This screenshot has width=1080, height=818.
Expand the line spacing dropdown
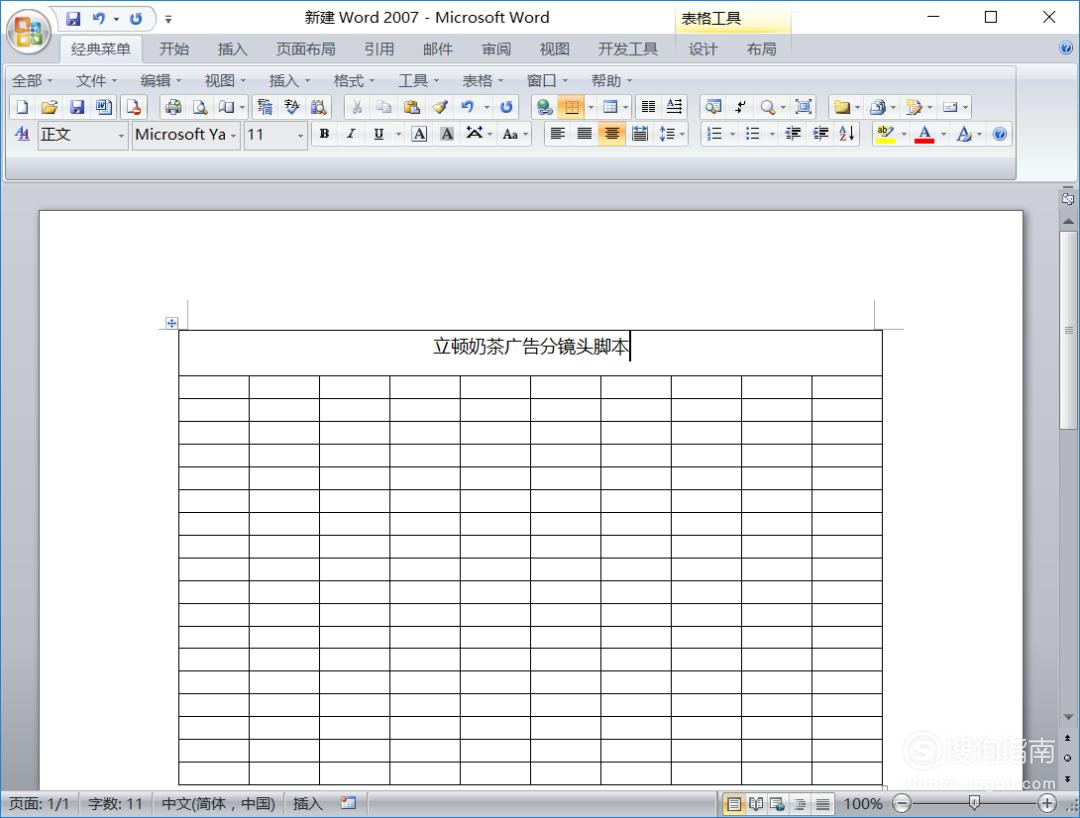(x=683, y=134)
